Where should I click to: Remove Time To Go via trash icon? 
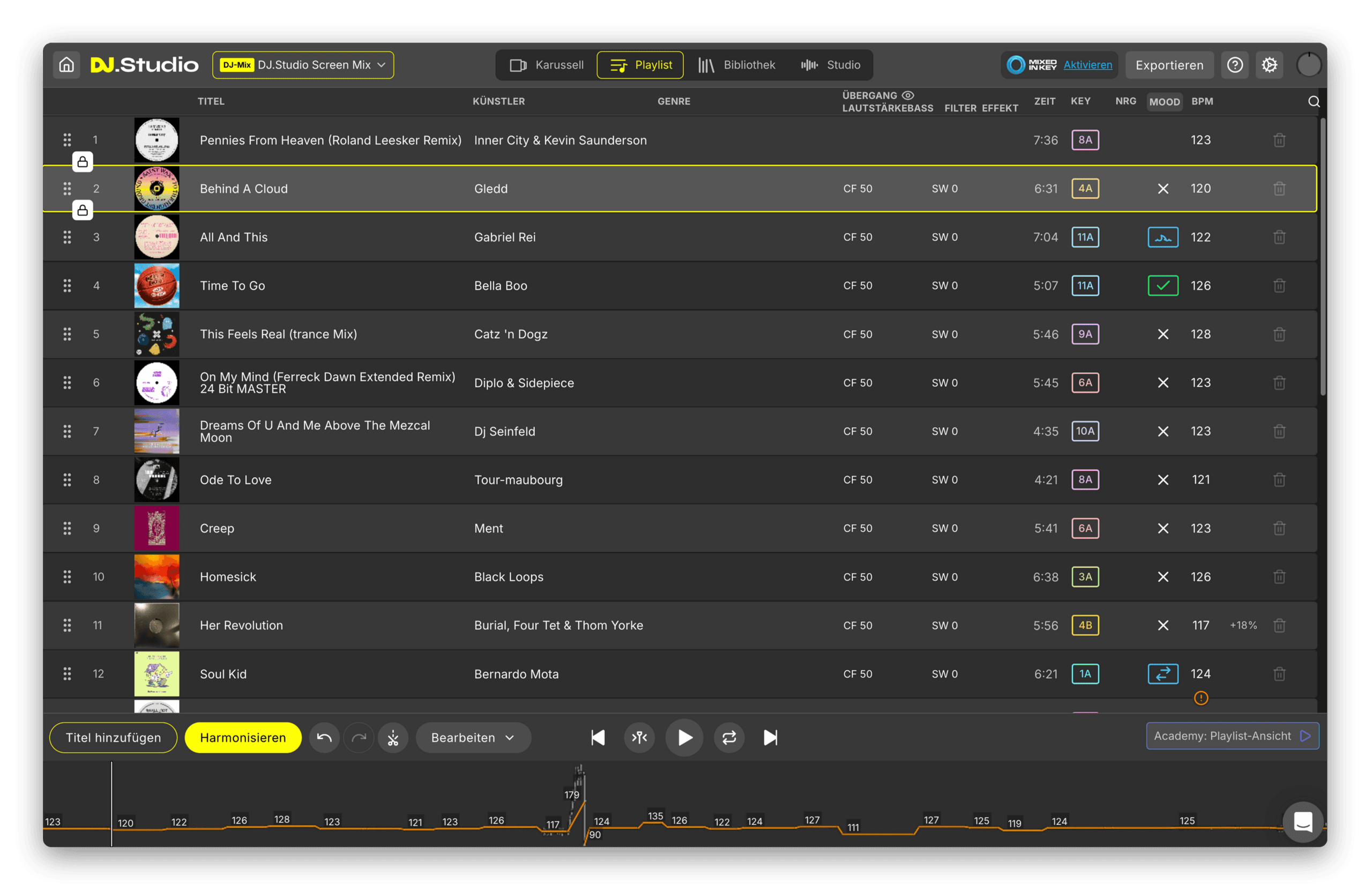1279,285
